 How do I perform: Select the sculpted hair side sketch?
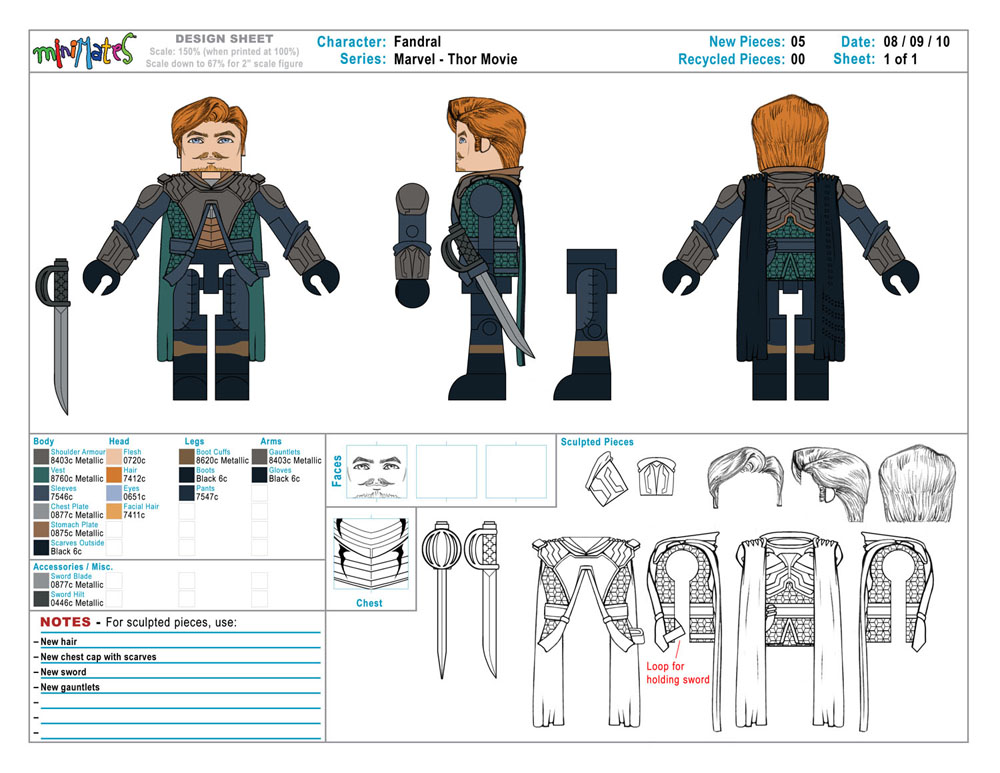(830, 483)
